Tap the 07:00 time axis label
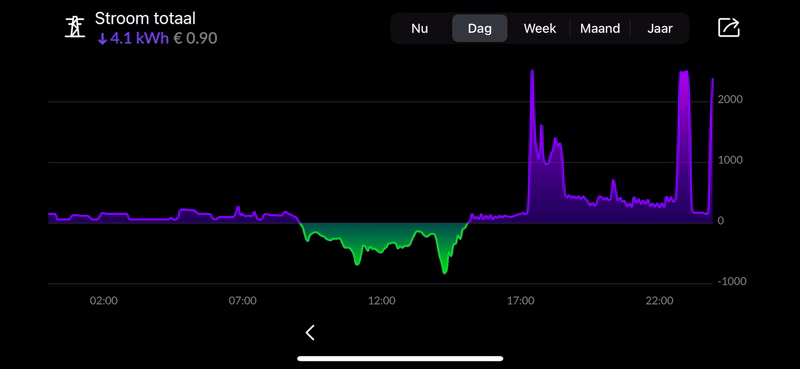Viewport: 800px width, 369px height. [x=242, y=301]
